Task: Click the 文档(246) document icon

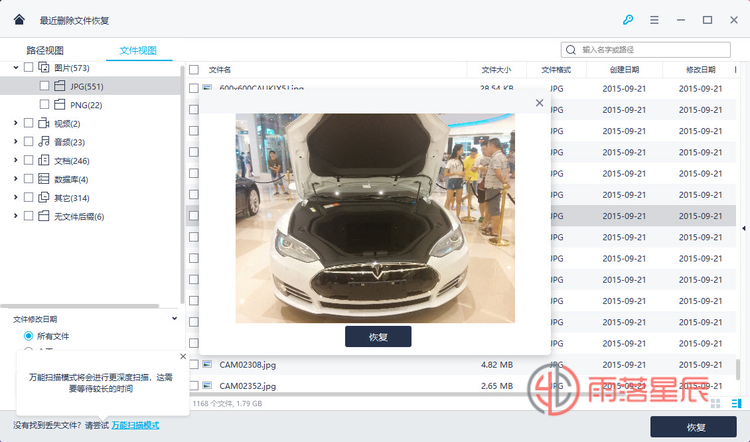Action: [x=44, y=160]
